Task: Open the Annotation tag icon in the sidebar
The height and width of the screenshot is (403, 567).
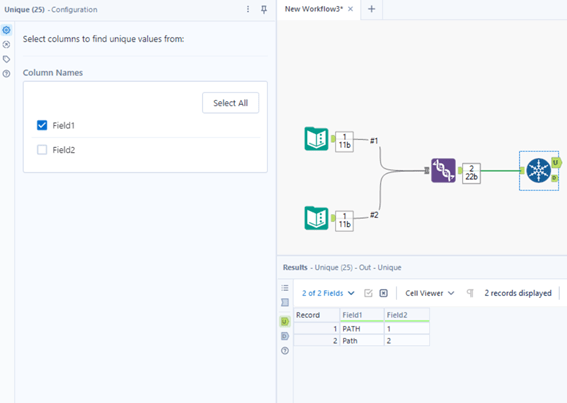Action: coord(6,59)
